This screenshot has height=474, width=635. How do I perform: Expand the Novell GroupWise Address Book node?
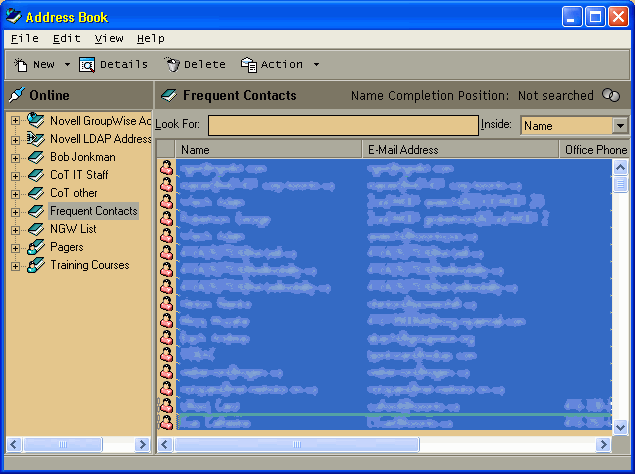tap(15, 121)
